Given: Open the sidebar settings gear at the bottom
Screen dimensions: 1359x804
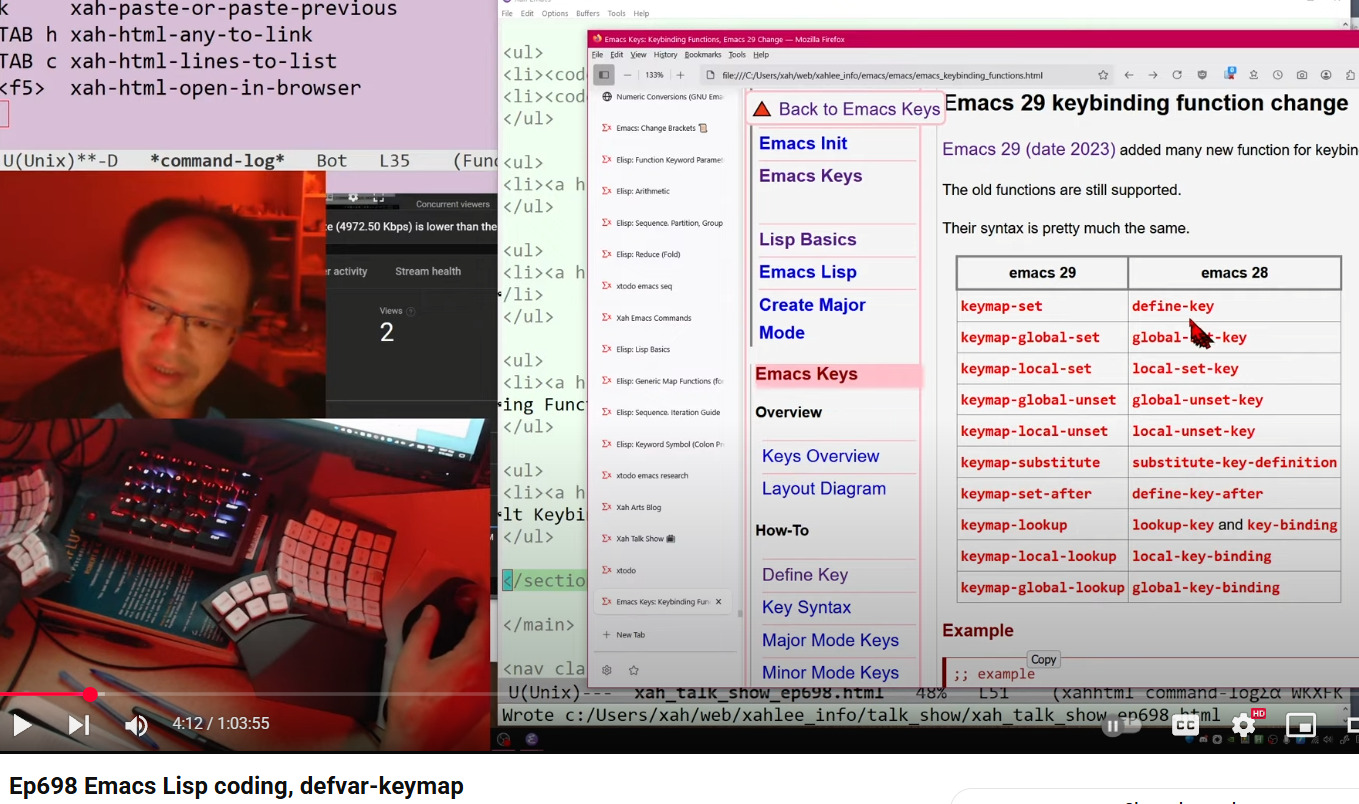Looking at the screenshot, I should click(x=606, y=670).
